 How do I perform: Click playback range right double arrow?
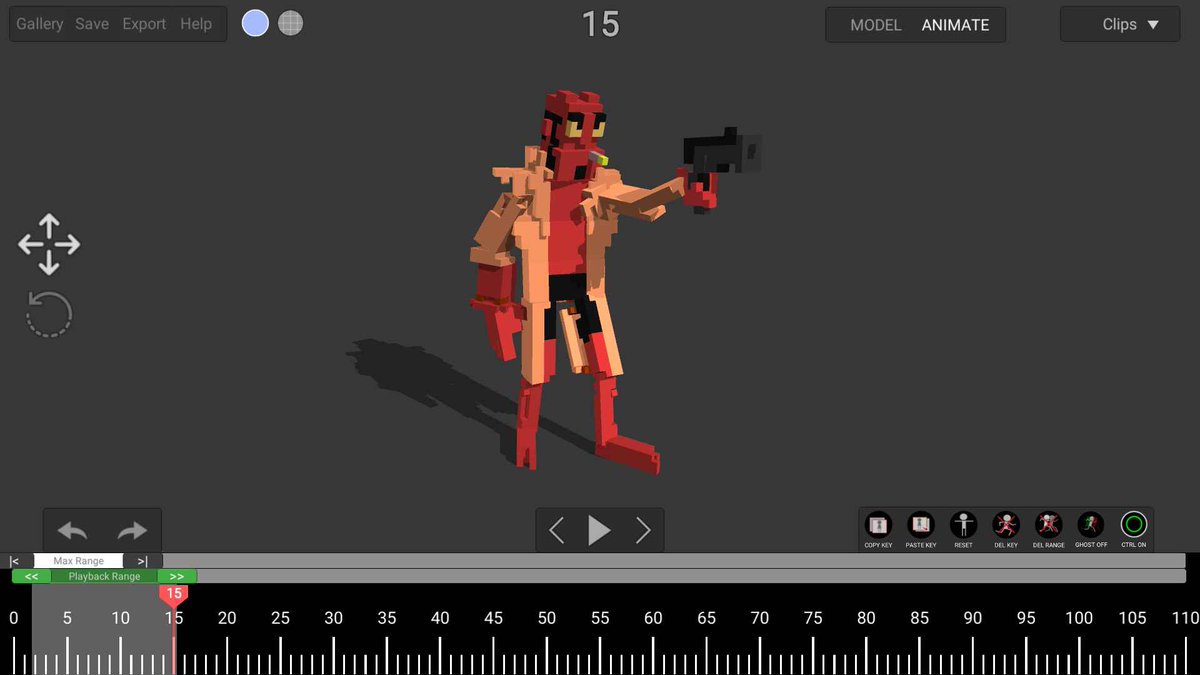coord(177,576)
